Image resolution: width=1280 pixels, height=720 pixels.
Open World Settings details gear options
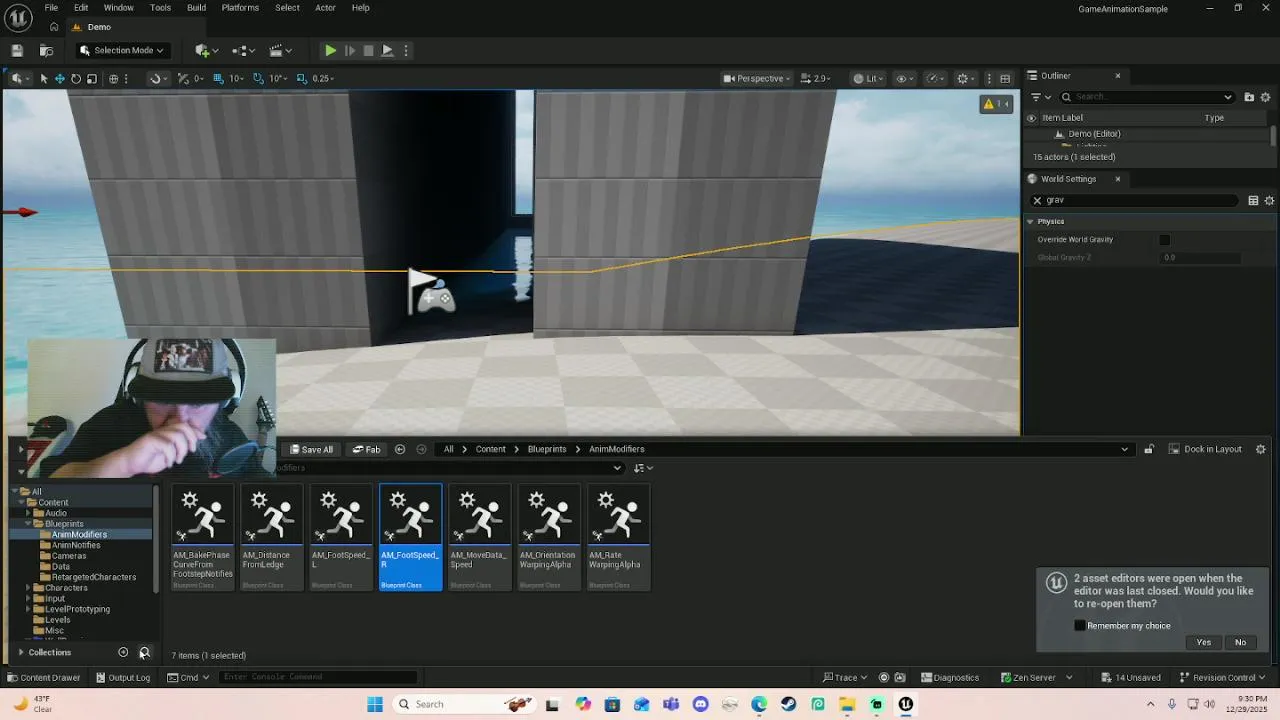tap(1270, 200)
